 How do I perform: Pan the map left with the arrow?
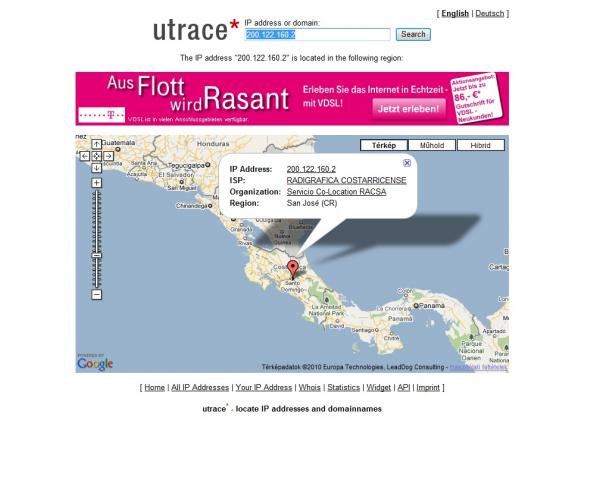pos(85,156)
